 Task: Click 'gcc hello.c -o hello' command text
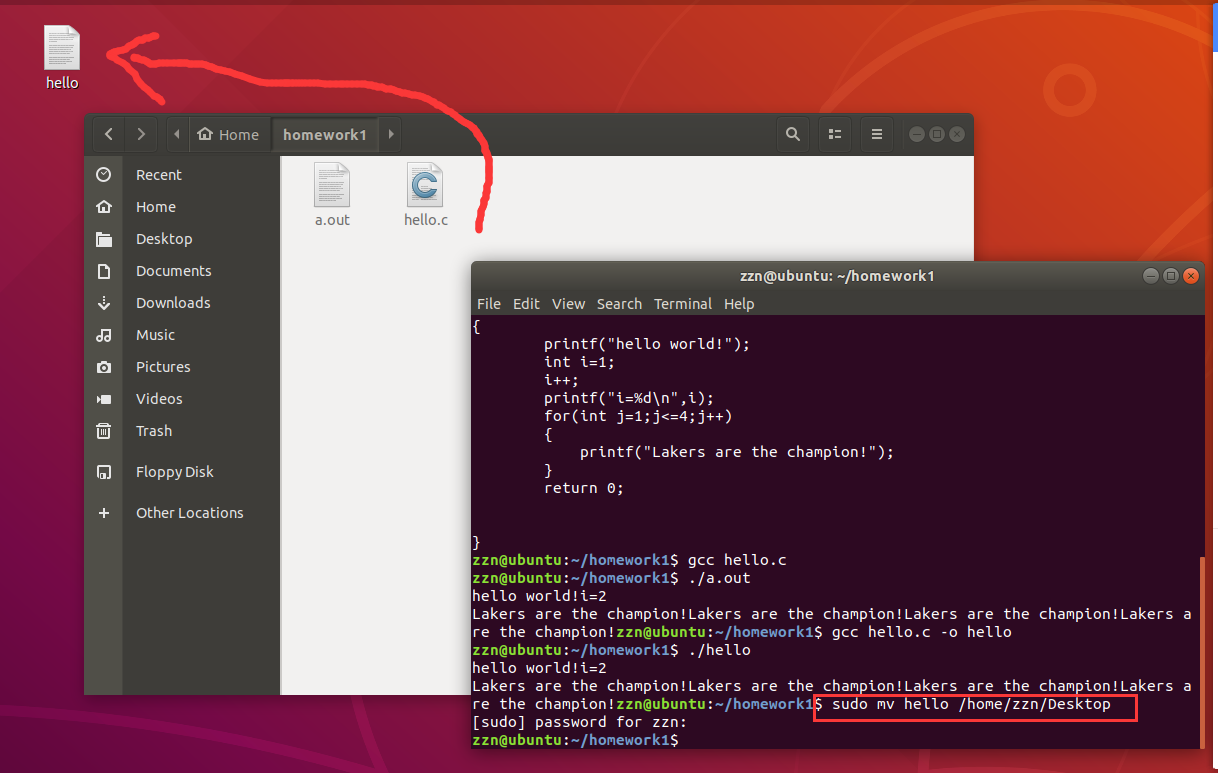point(921,632)
